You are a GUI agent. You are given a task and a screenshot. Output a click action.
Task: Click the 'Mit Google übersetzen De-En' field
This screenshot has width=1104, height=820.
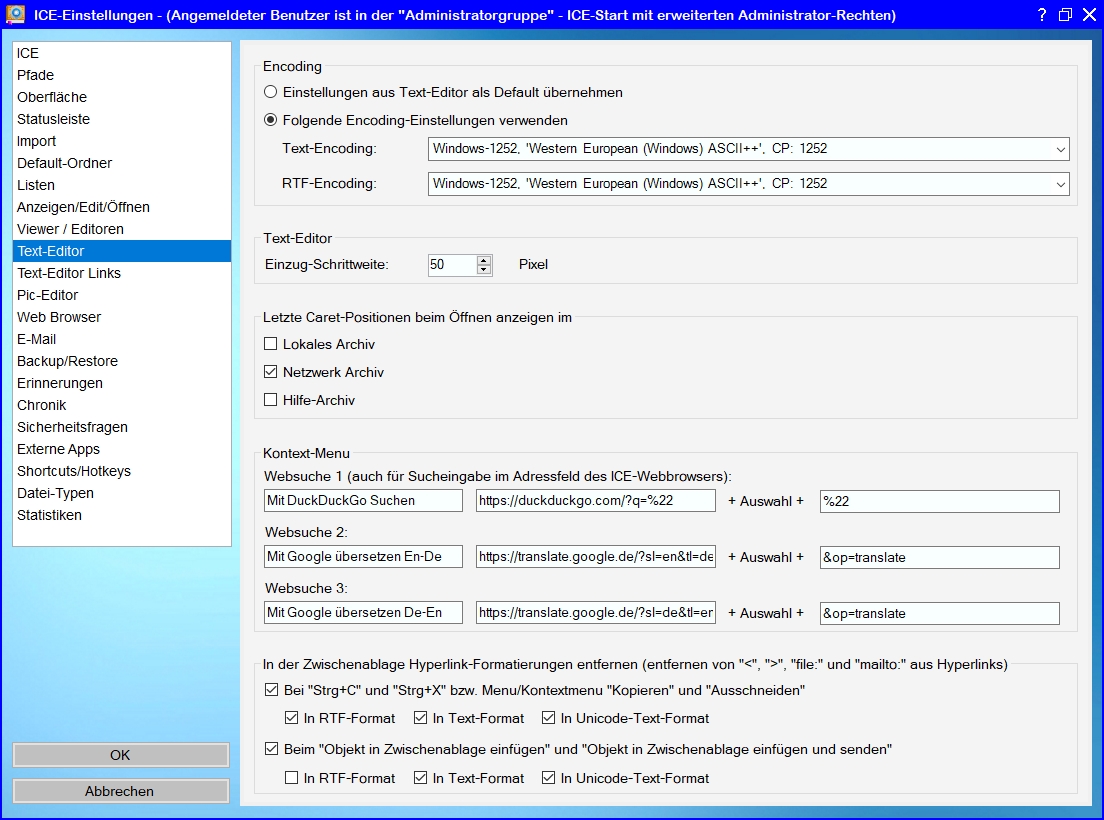tap(363, 612)
